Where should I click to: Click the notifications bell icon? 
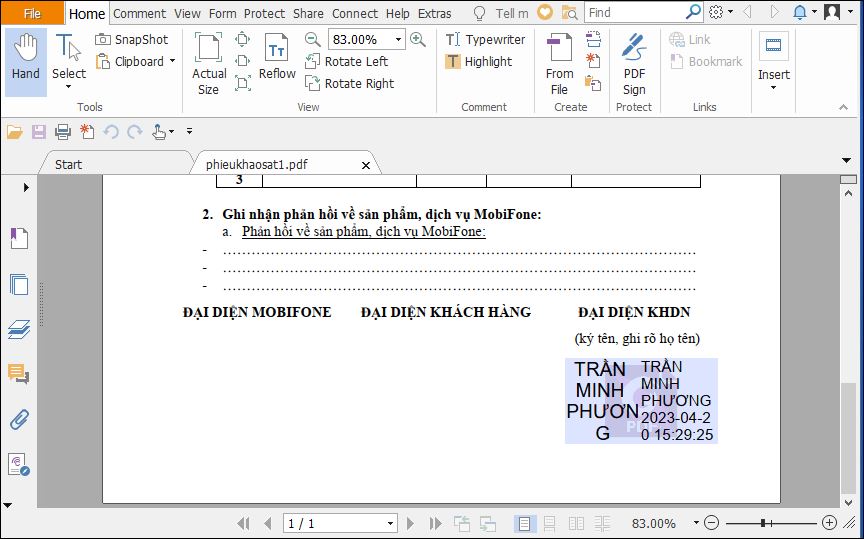[x=800, y=12]
